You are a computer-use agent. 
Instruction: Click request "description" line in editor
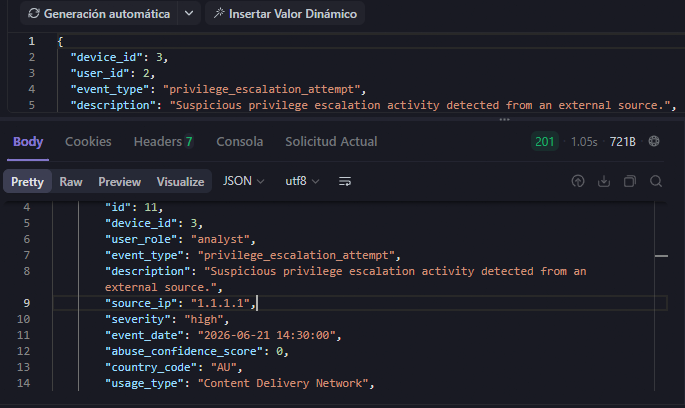[x=374, y=105]
